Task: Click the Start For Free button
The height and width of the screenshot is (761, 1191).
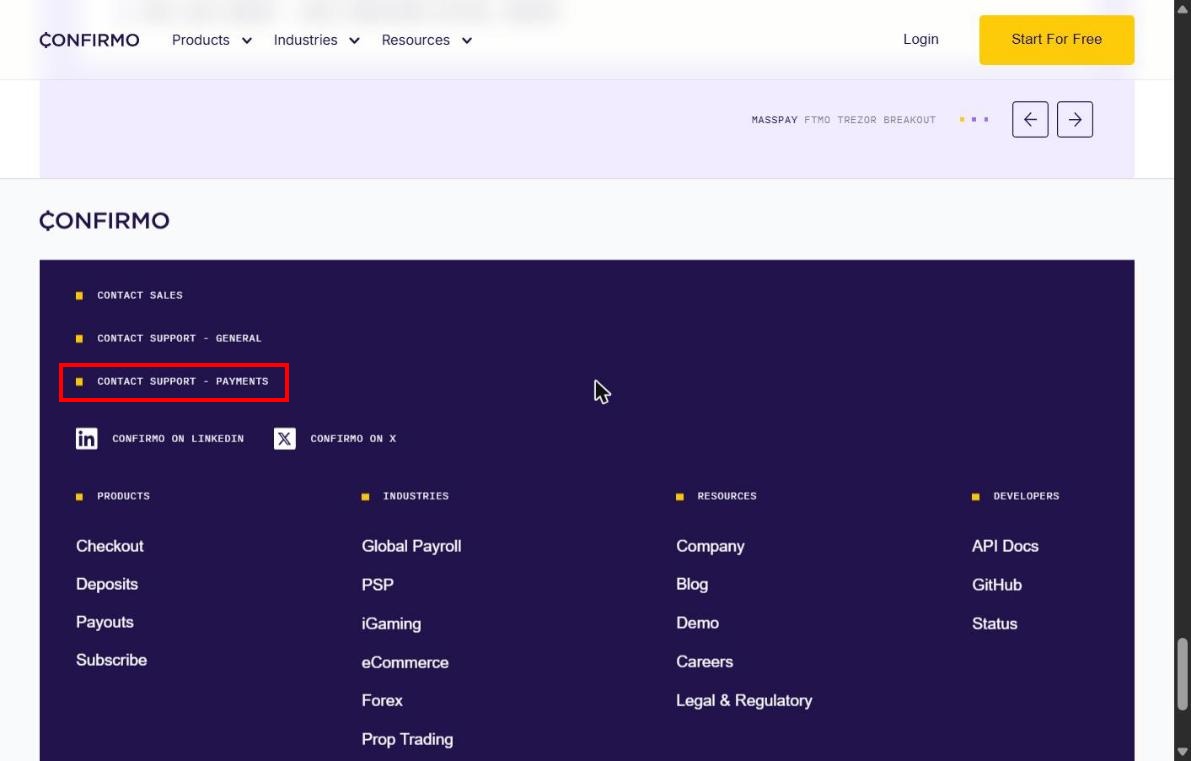Action: 1057,39
